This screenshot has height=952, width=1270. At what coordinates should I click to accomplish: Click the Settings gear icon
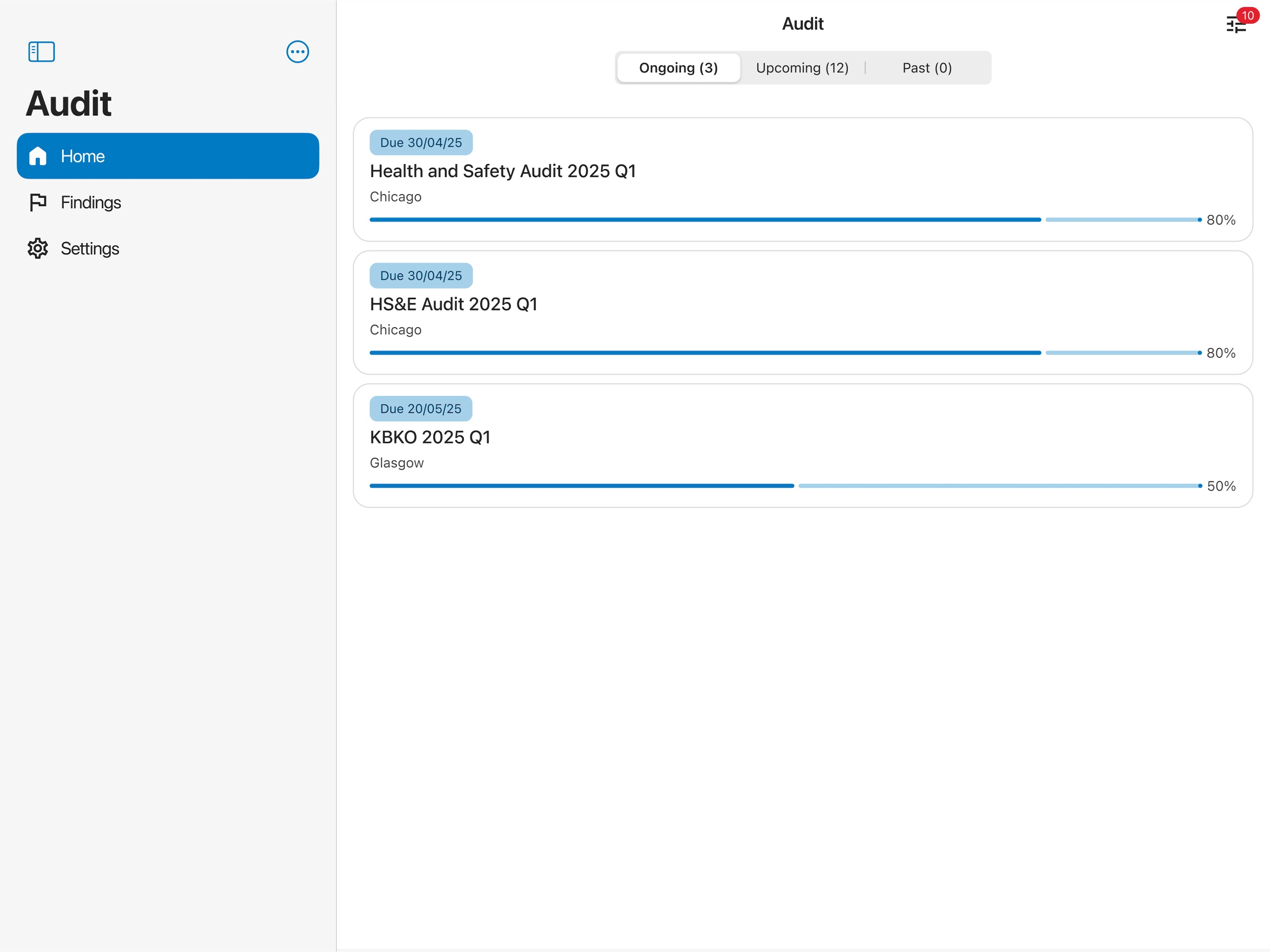tap(38, 248)
